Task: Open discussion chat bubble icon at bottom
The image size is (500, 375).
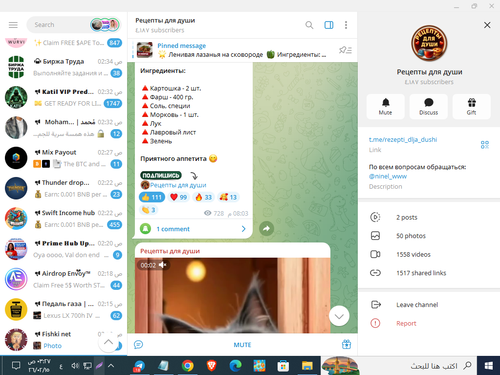Action: tap(138, 345)
